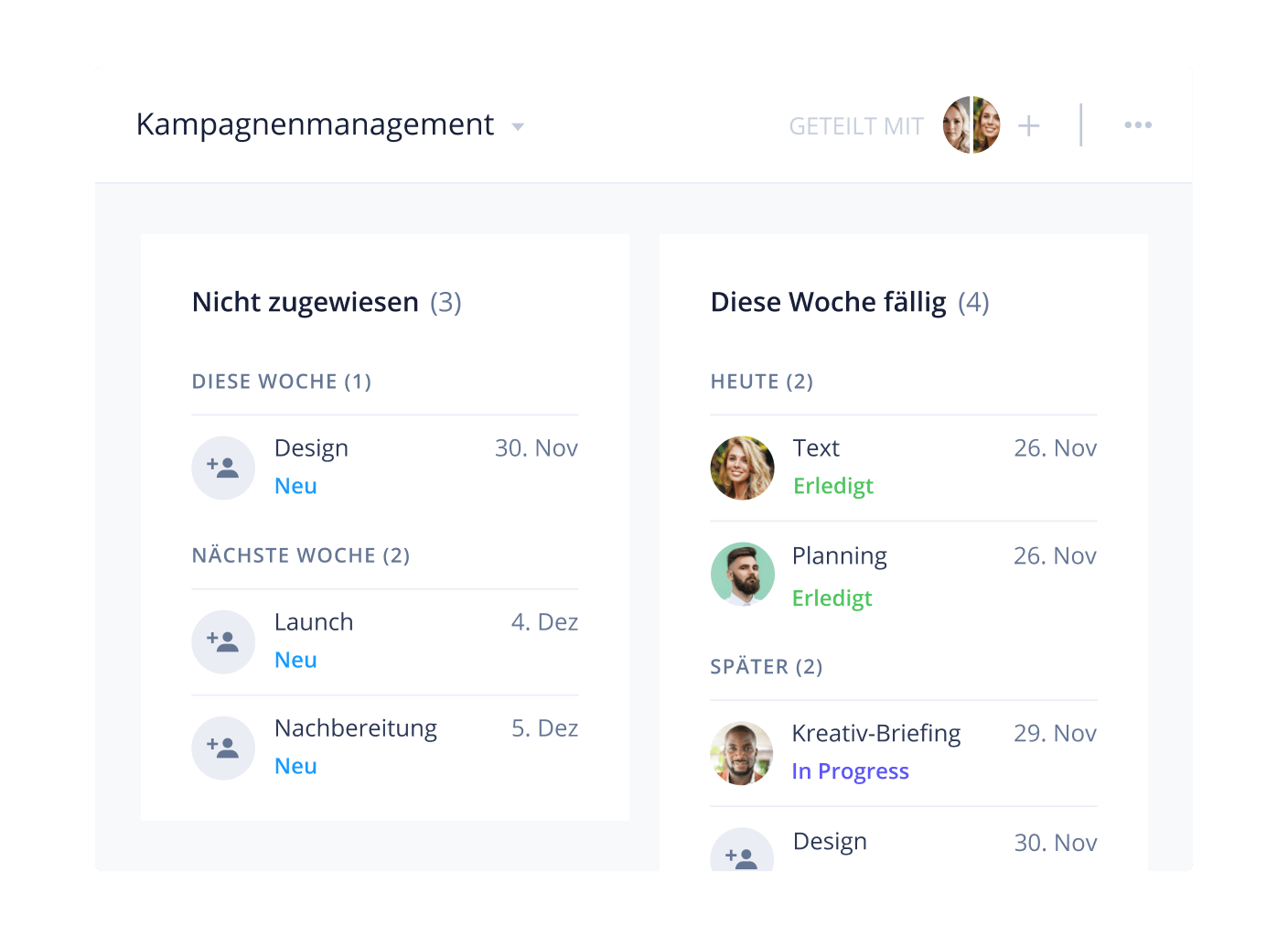Expand the Kampagnenmanagement dropdown arrow
This screenshot has height=937, width=1288.
518,127
